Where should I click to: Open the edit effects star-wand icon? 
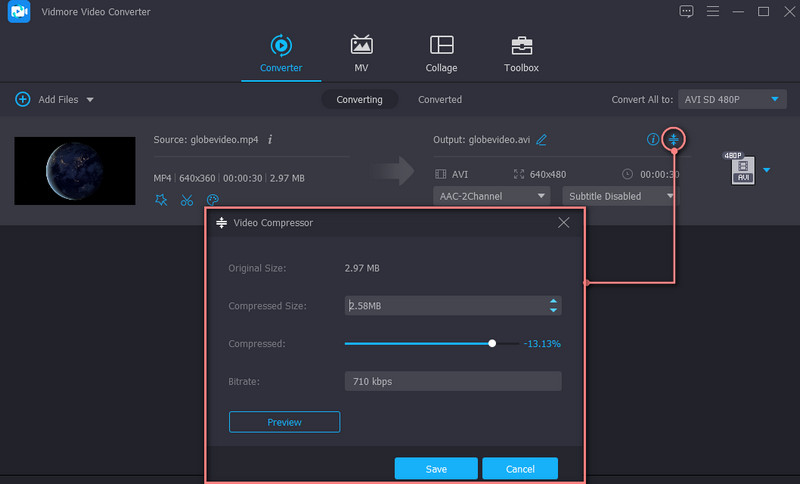coord(162,200)
